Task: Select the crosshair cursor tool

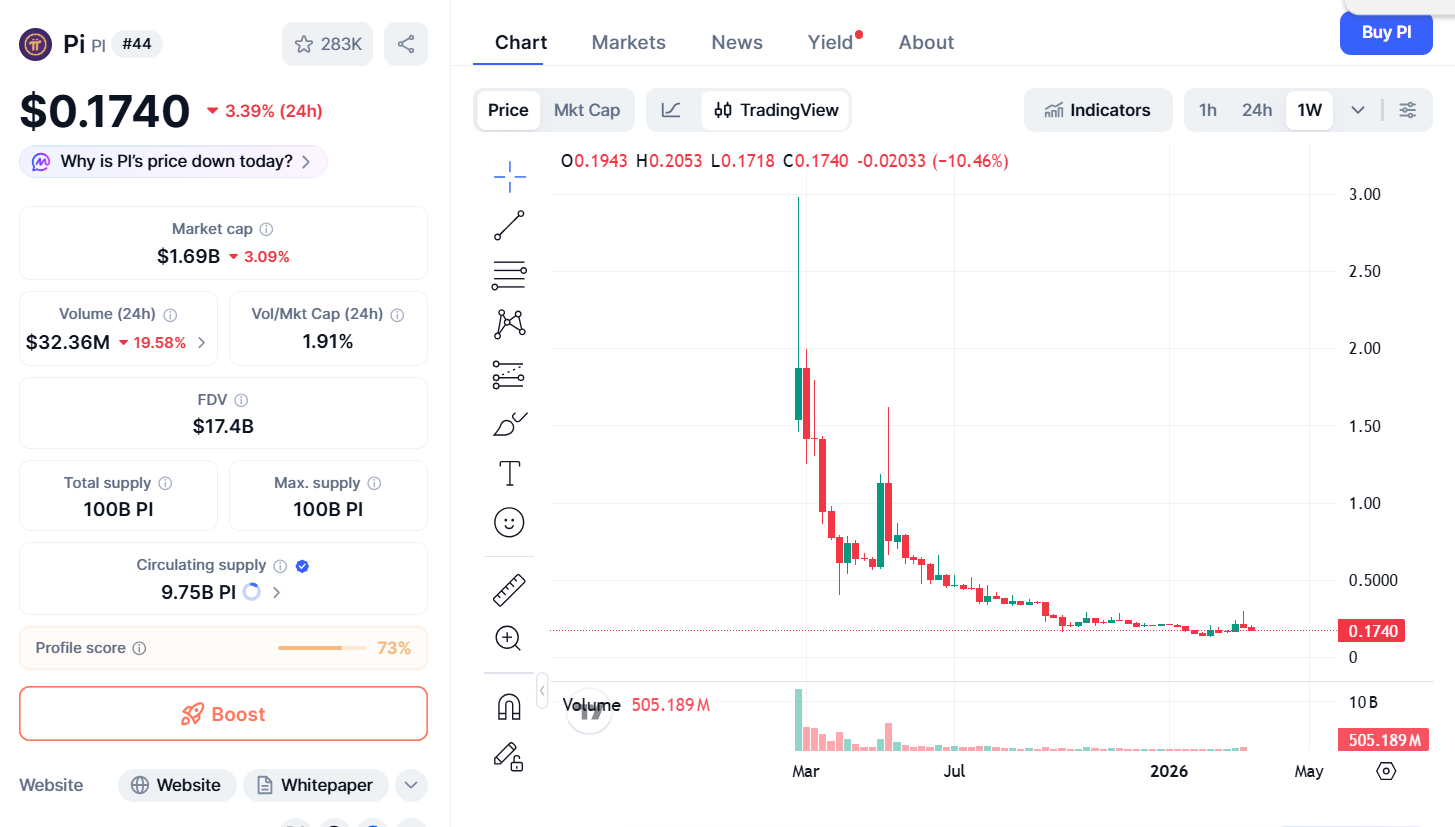Action: [x=509, y=176]
